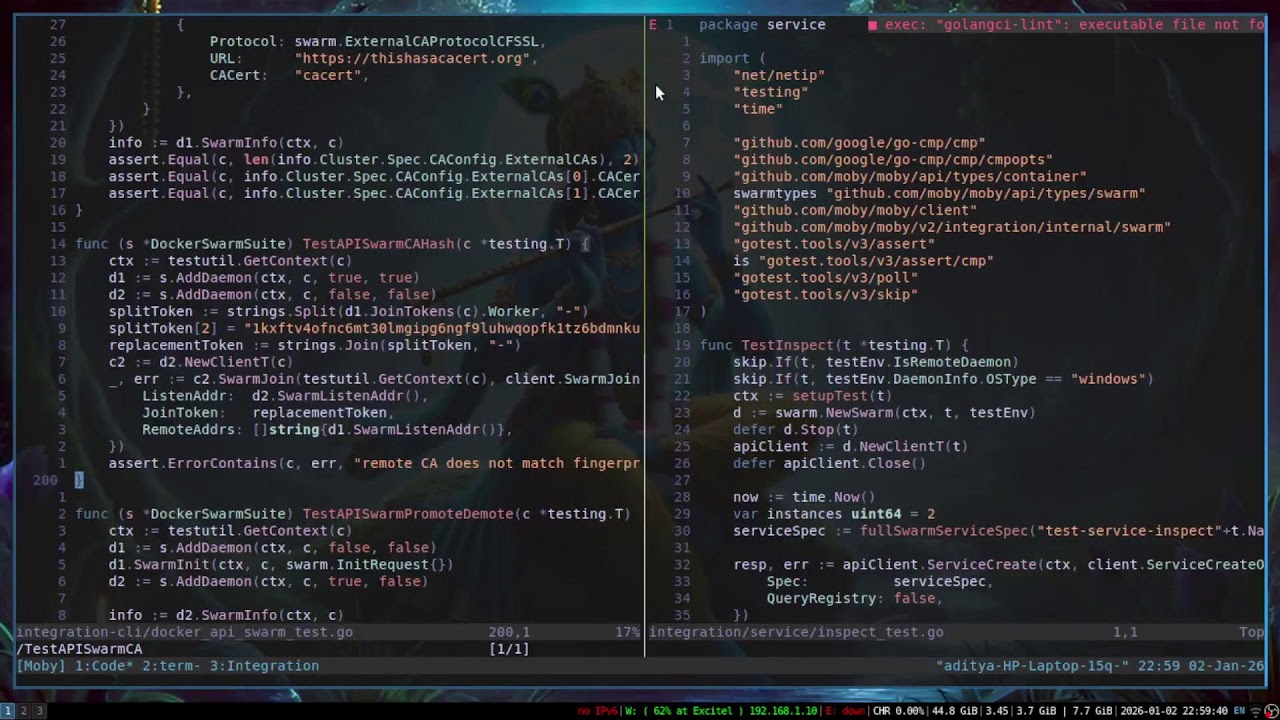Screen dimensions: 1280x720
Task: Click the "now := time.Now()" line
Action: coord(804,497)
